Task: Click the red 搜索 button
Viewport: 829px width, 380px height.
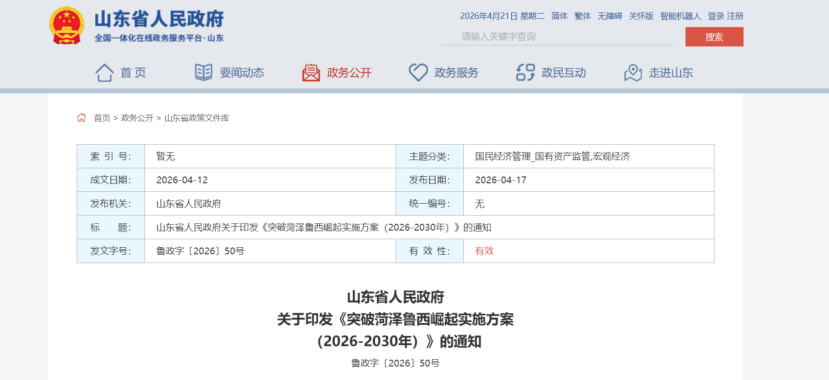Action: tap(714, 36)
